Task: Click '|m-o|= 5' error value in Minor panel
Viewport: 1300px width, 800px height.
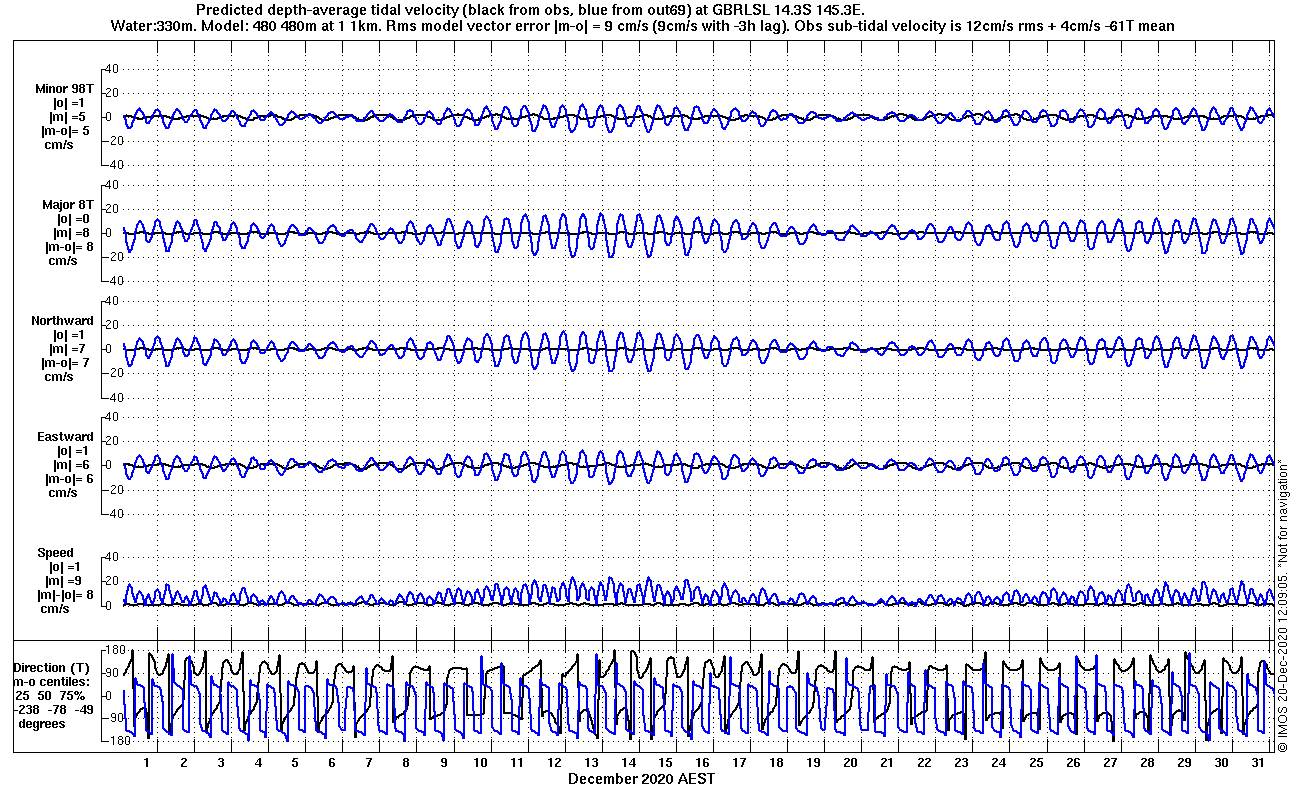Action: pyautogui.click(x=65, y=131)
